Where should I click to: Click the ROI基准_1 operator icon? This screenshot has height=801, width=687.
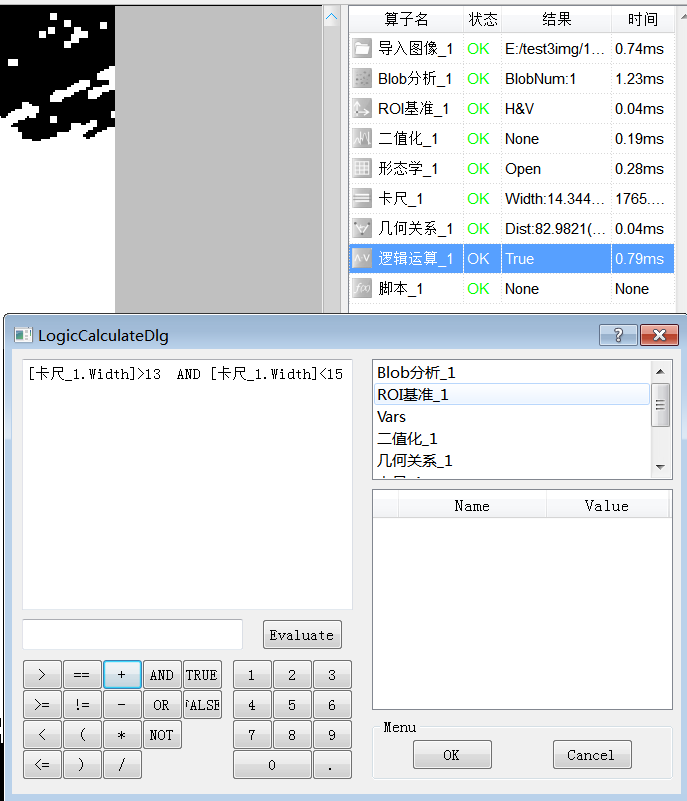362,108
